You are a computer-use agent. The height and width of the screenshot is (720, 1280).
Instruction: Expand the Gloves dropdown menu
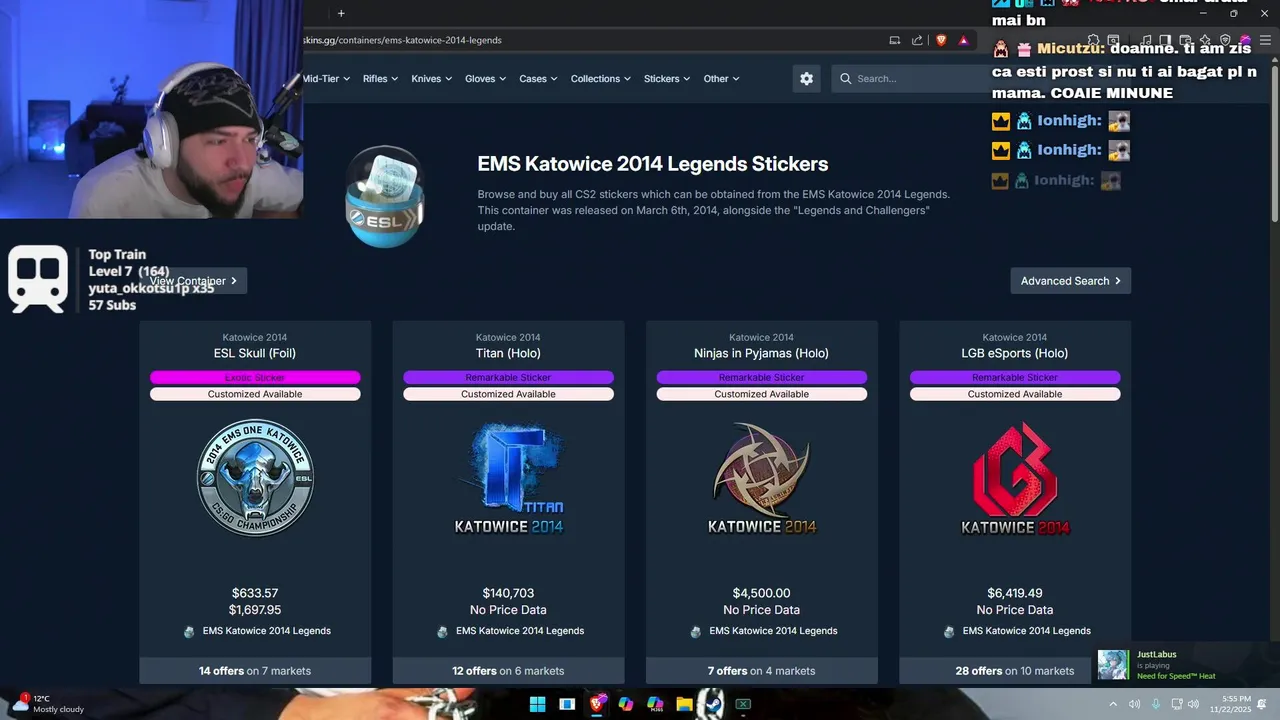[486, 79]
